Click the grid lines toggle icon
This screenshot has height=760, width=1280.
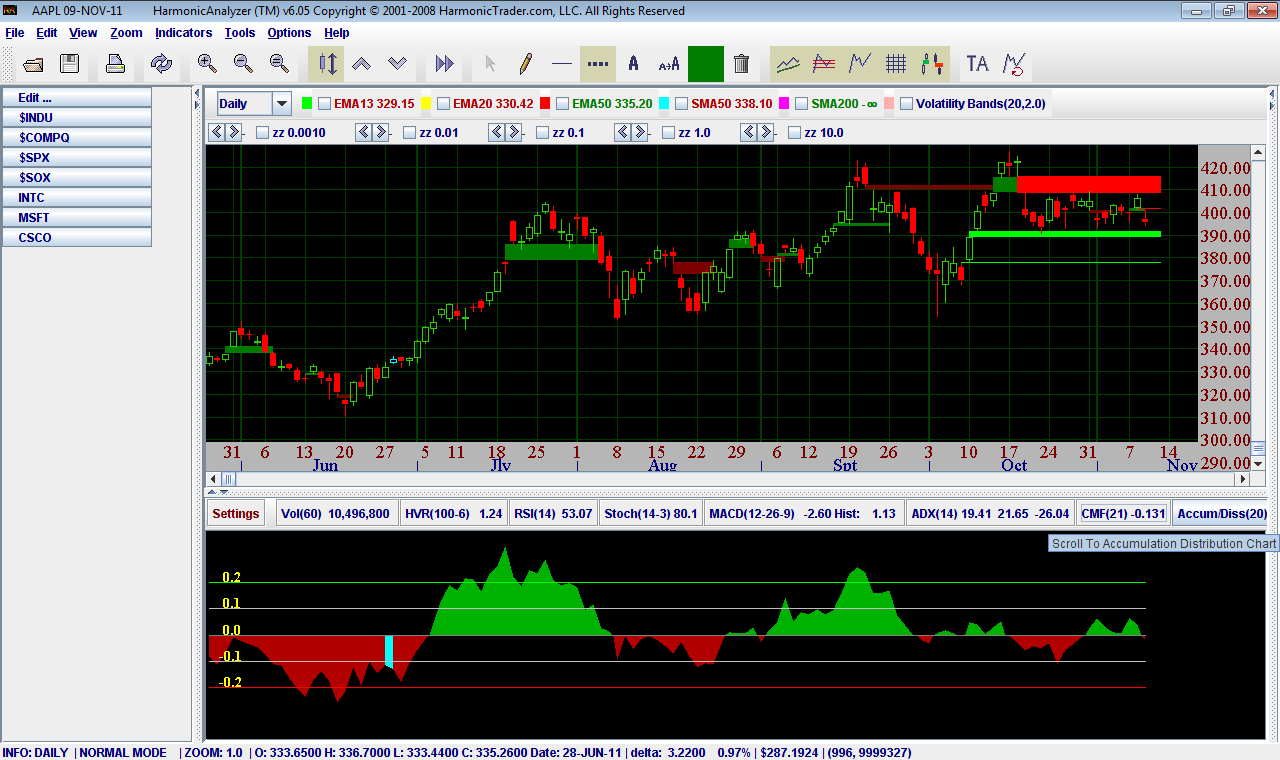(x=896, y=64)
